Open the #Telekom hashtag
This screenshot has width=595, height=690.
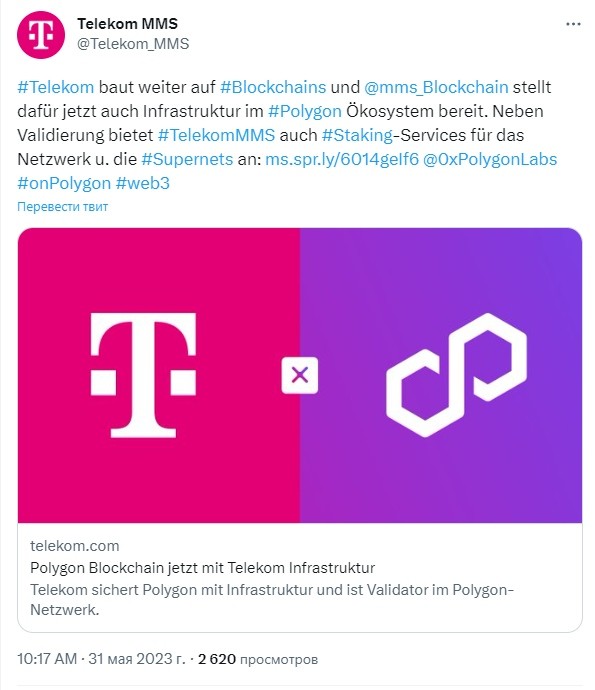(x=55, y=87)
